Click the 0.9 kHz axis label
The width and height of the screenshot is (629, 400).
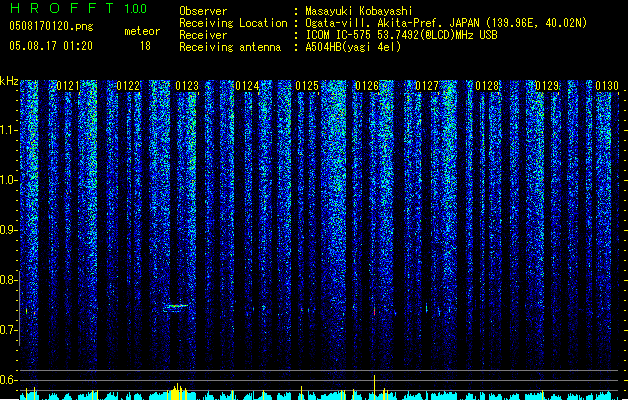click(8, 230)
